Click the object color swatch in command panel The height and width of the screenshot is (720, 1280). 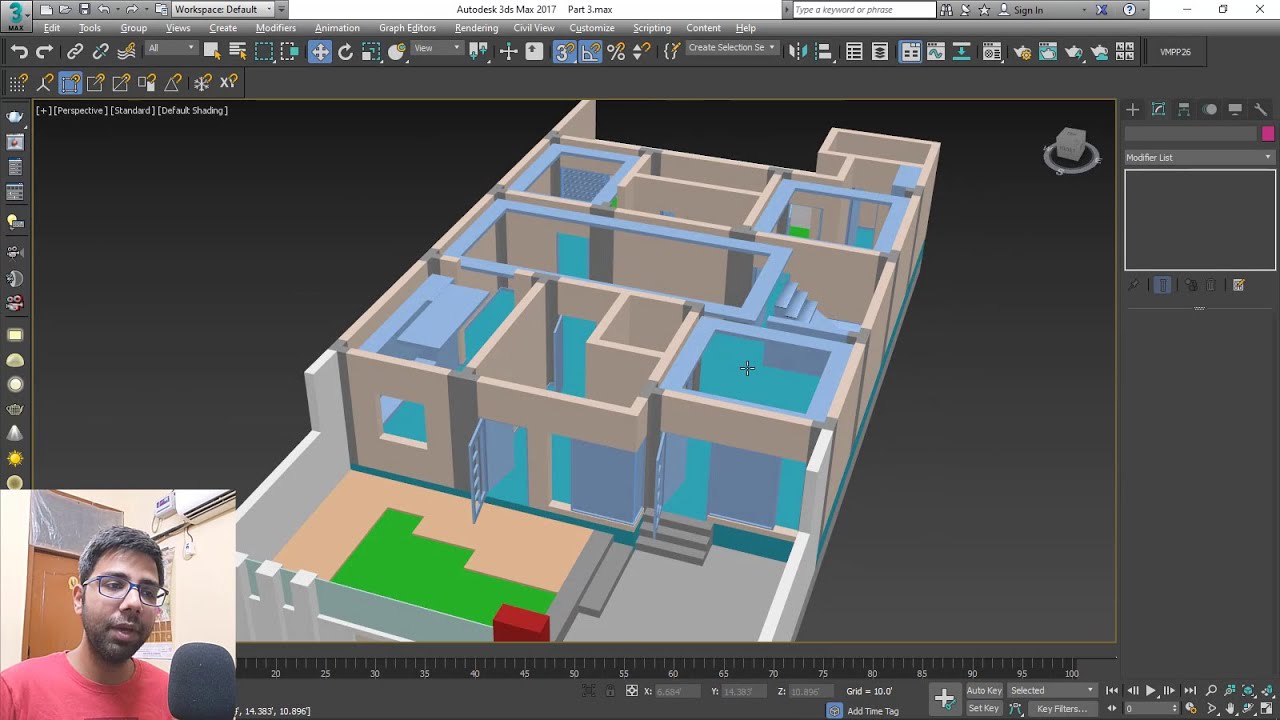[1268, 134]
